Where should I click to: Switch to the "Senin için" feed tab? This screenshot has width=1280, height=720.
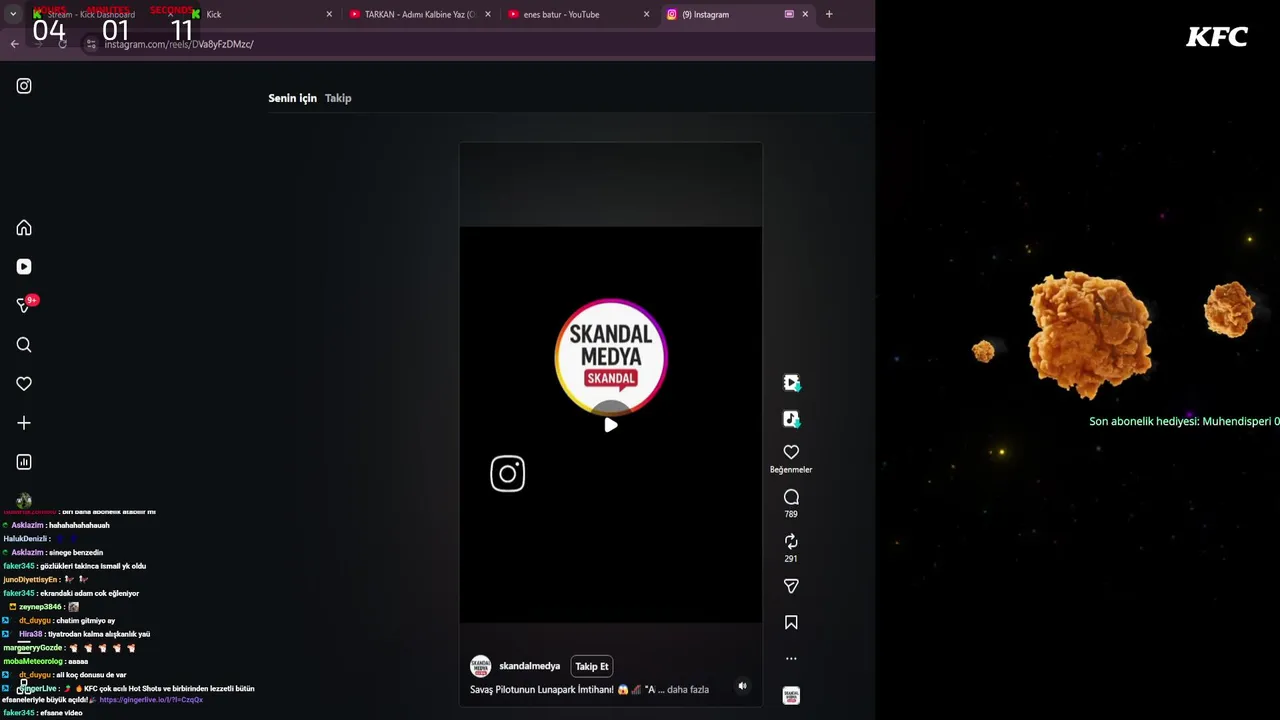pyautogui.click(x=292, y=98)
